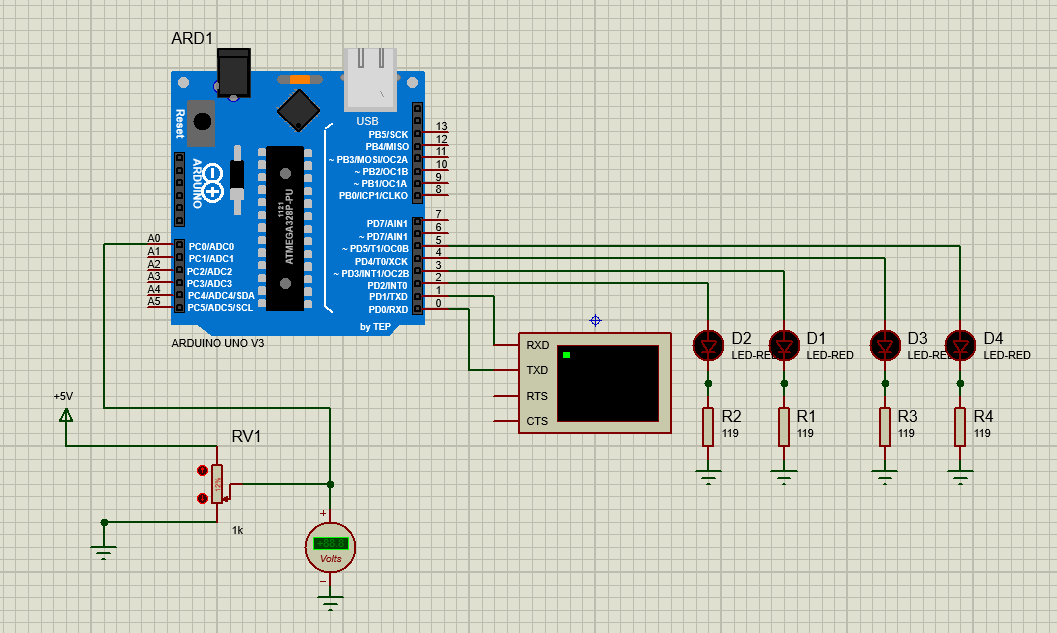Select LED D4 diode symbol

coord(961,346)
